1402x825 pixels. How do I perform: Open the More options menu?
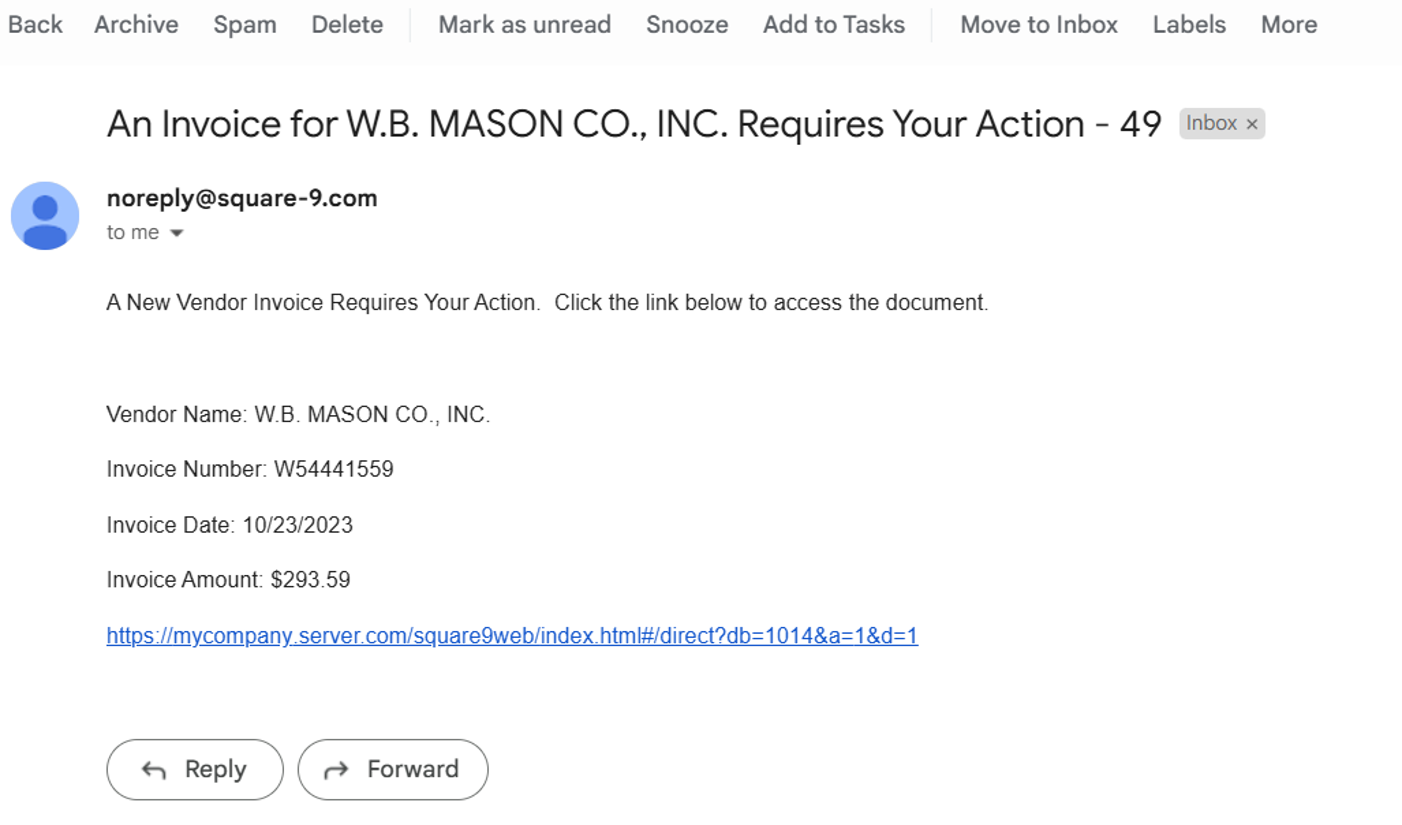pos(1289,25)
